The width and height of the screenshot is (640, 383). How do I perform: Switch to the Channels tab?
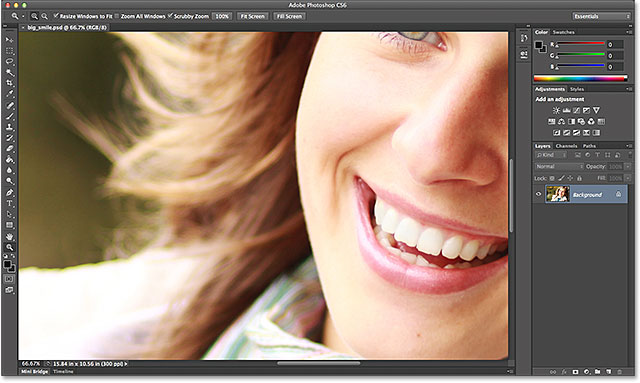tap(566, 146)
